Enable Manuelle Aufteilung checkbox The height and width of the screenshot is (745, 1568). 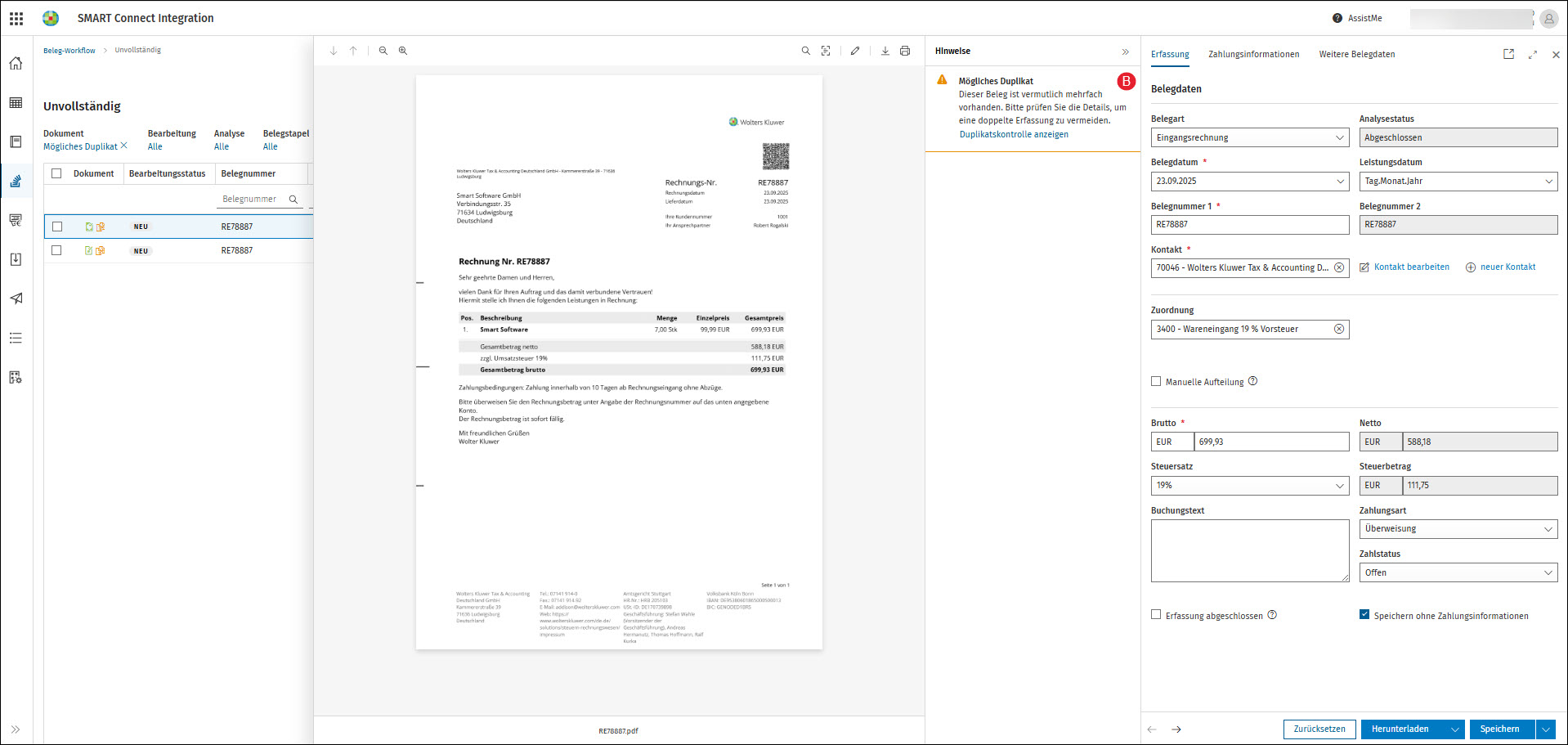[x=1156, y=381]
